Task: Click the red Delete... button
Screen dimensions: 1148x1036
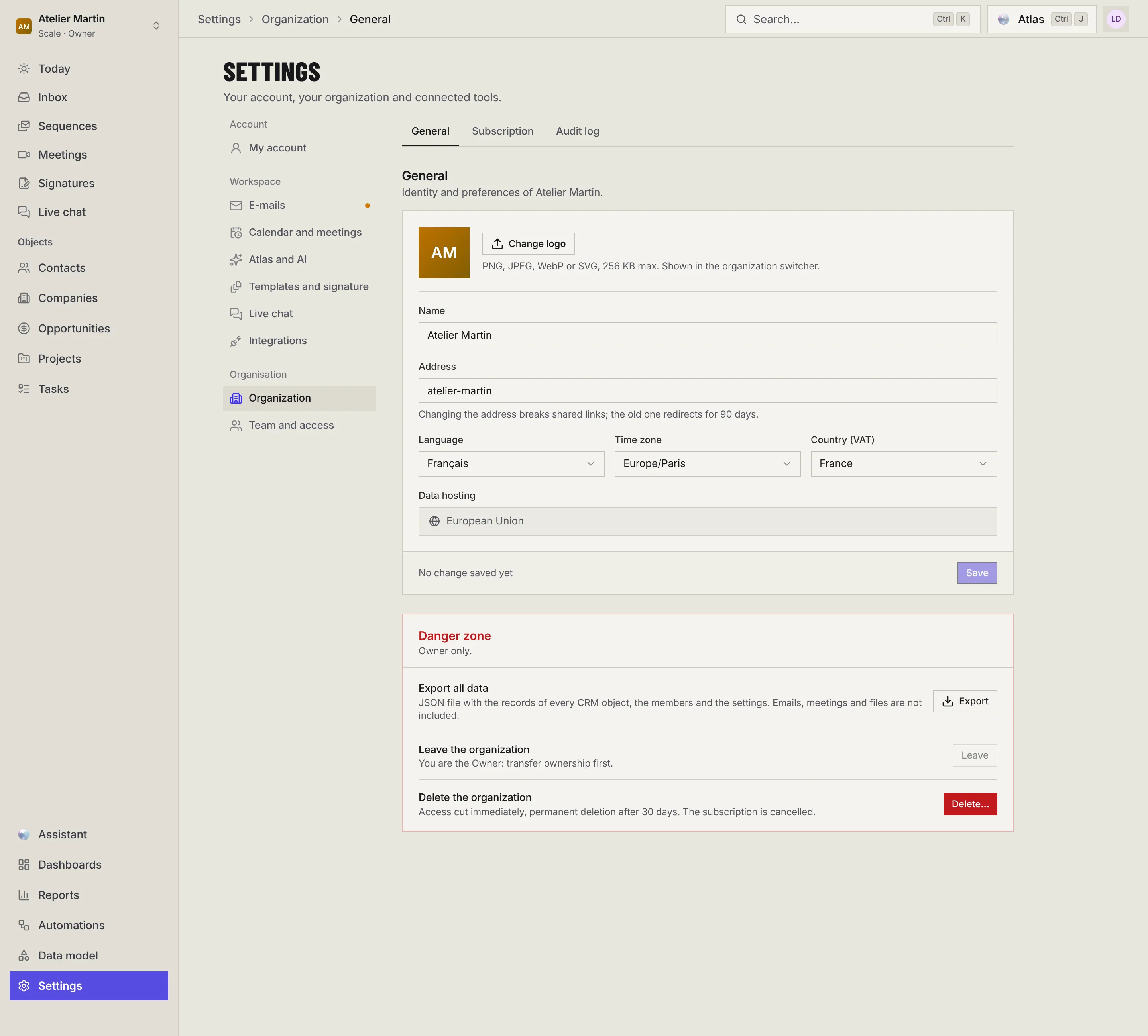Action: click(970, 804)
